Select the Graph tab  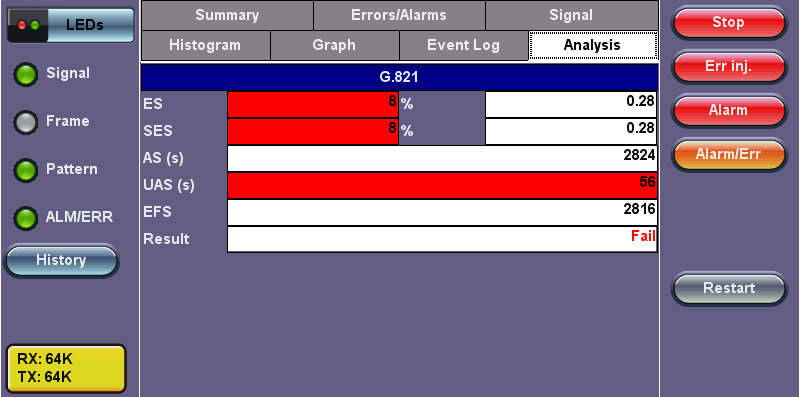coord(334,45)
